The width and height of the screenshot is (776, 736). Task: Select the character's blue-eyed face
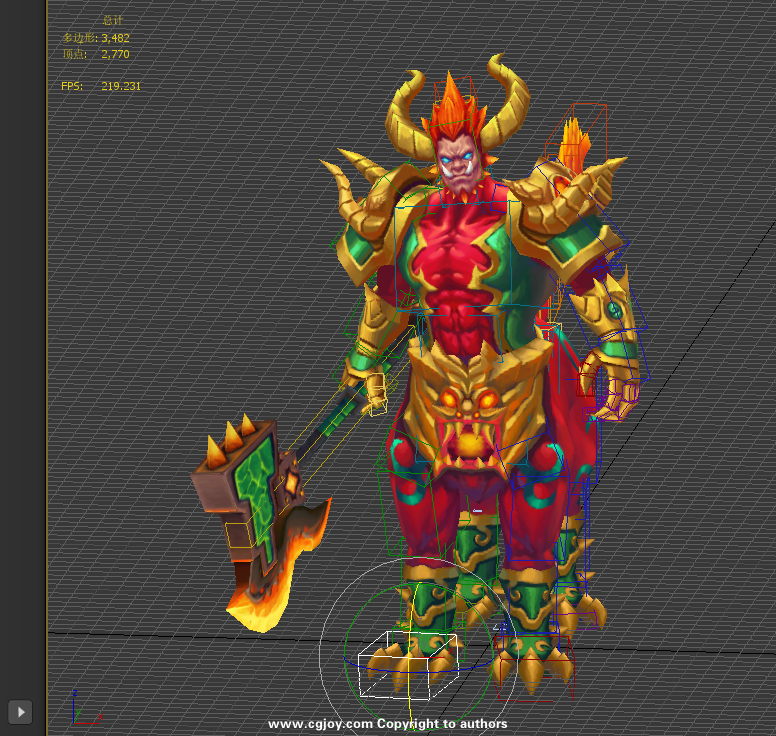click(459, 160)
